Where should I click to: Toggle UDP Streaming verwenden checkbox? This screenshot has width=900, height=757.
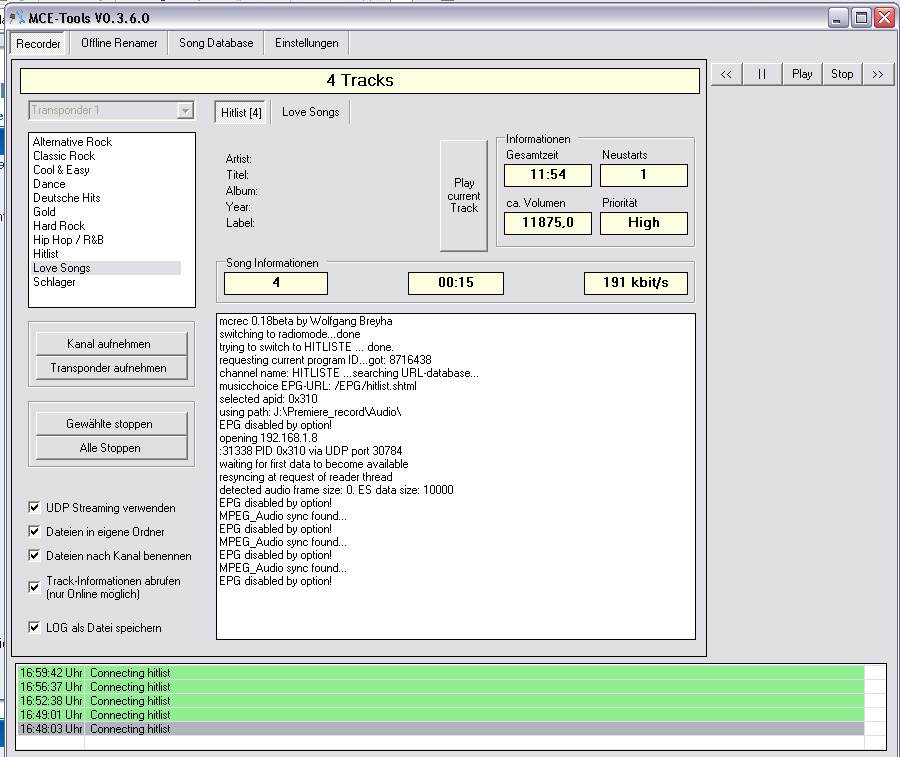(36, 508)
